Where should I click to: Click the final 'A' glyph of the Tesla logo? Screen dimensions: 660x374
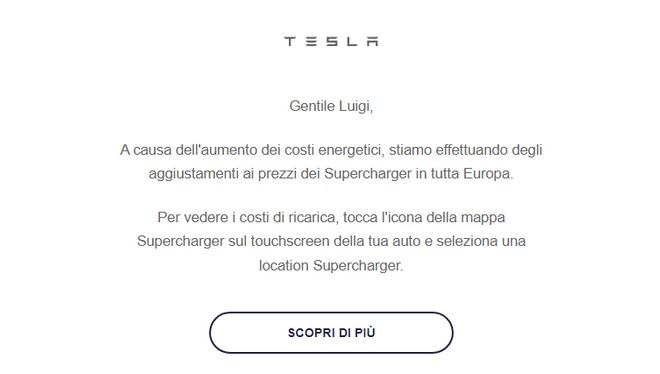coord(373,41)
